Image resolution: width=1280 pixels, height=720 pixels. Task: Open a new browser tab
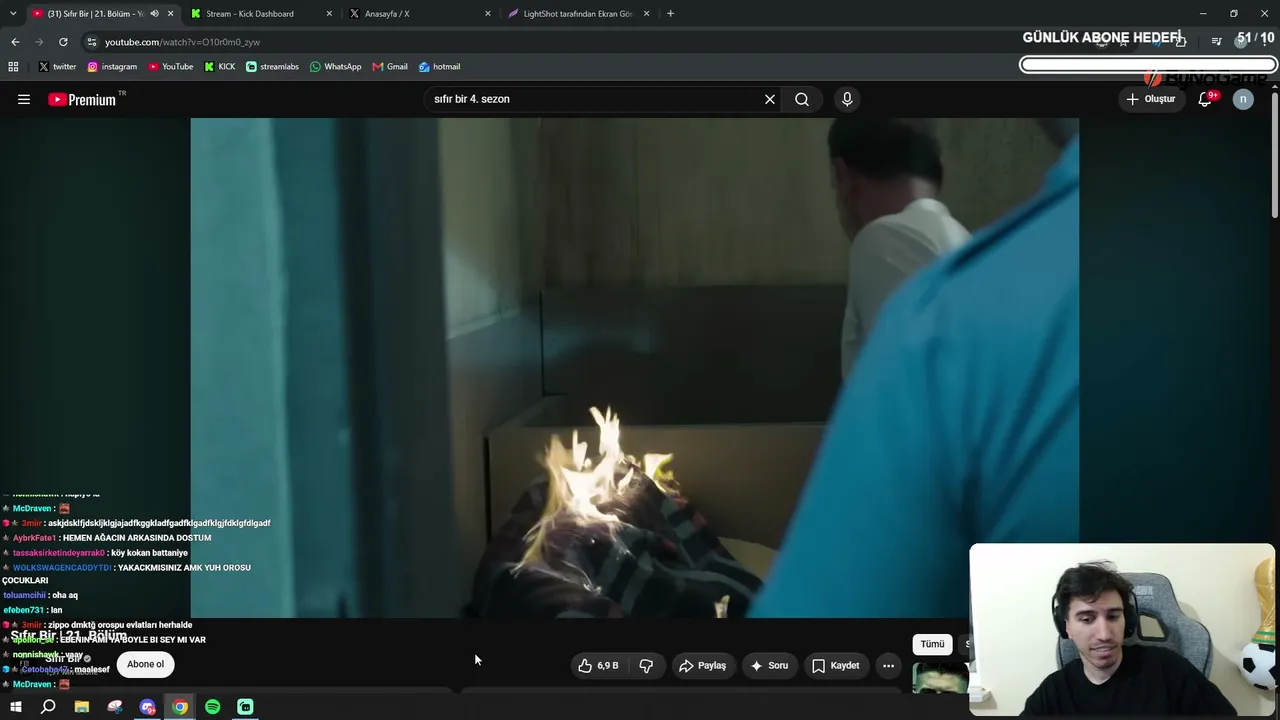point(670,14)
